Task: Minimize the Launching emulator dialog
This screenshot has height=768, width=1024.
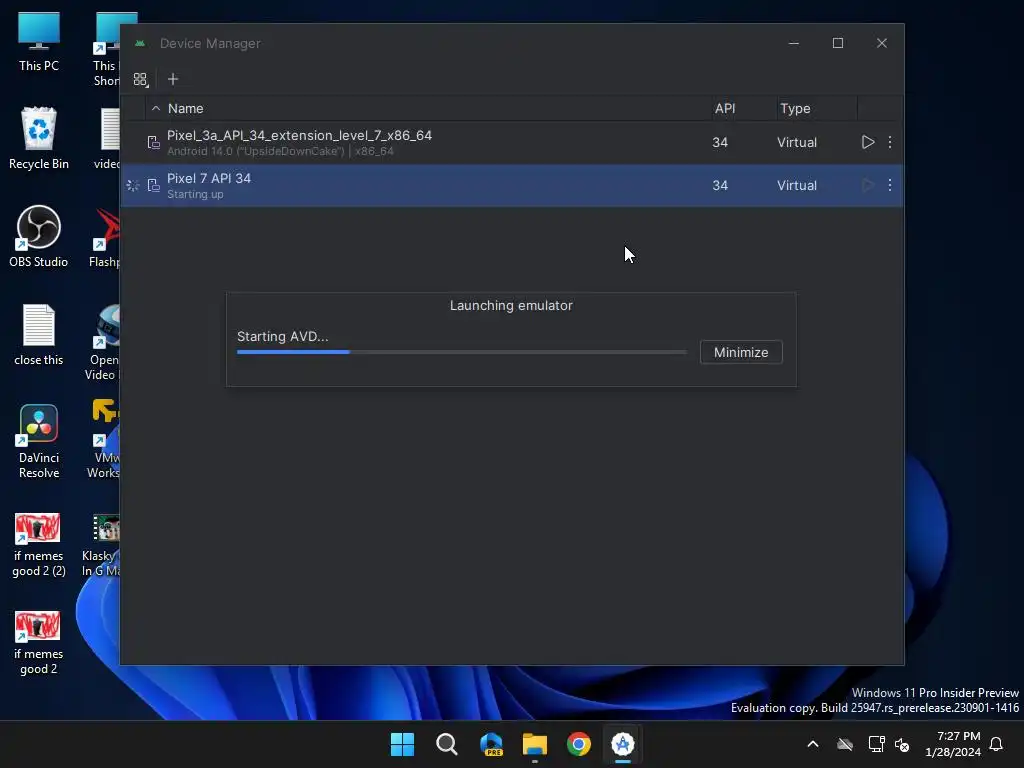Action: [x=741, y=352]
